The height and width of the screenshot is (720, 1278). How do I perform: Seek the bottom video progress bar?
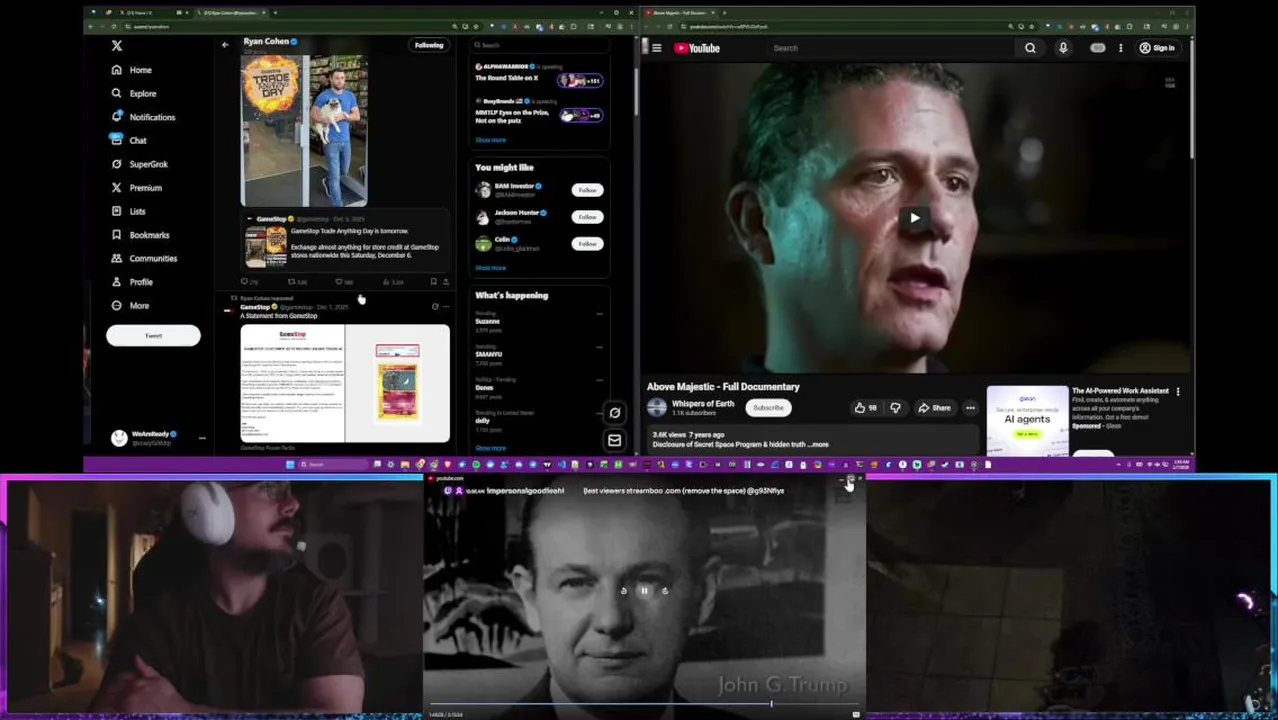[644, 703]
